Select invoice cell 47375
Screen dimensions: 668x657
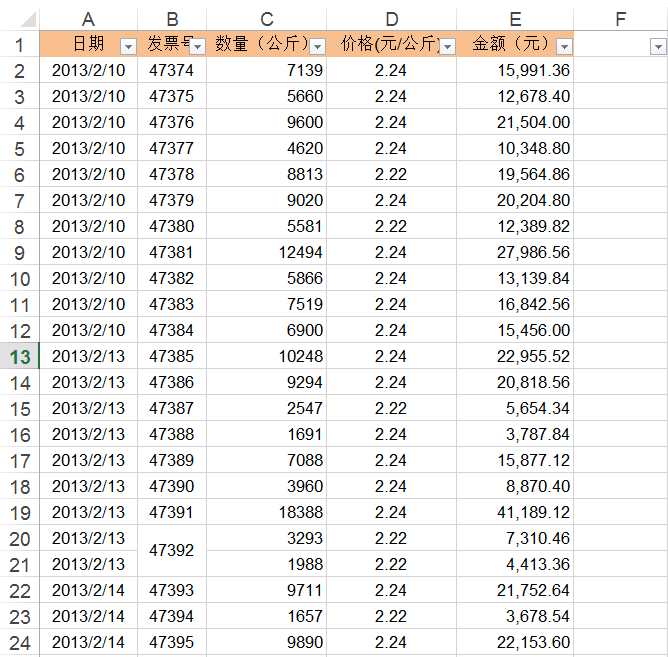[x=172, y=96]
